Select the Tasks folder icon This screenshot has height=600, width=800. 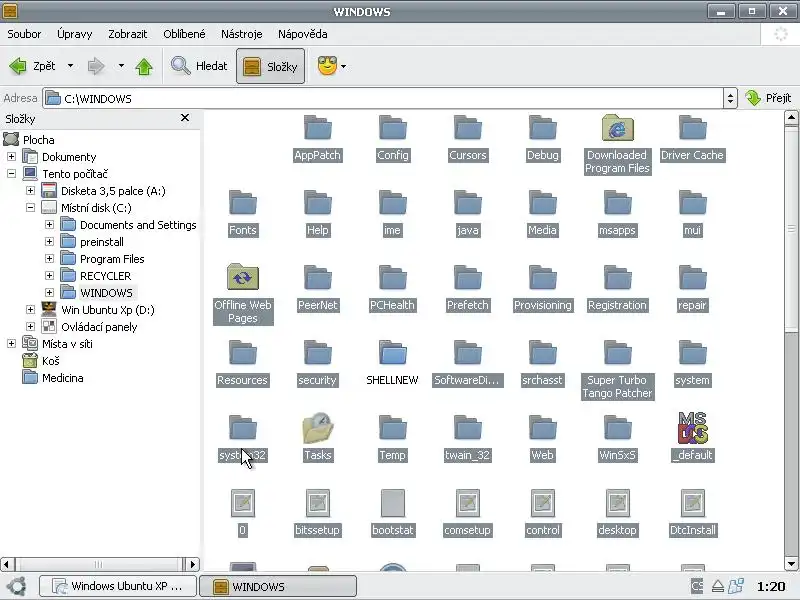tap(318, 428)
